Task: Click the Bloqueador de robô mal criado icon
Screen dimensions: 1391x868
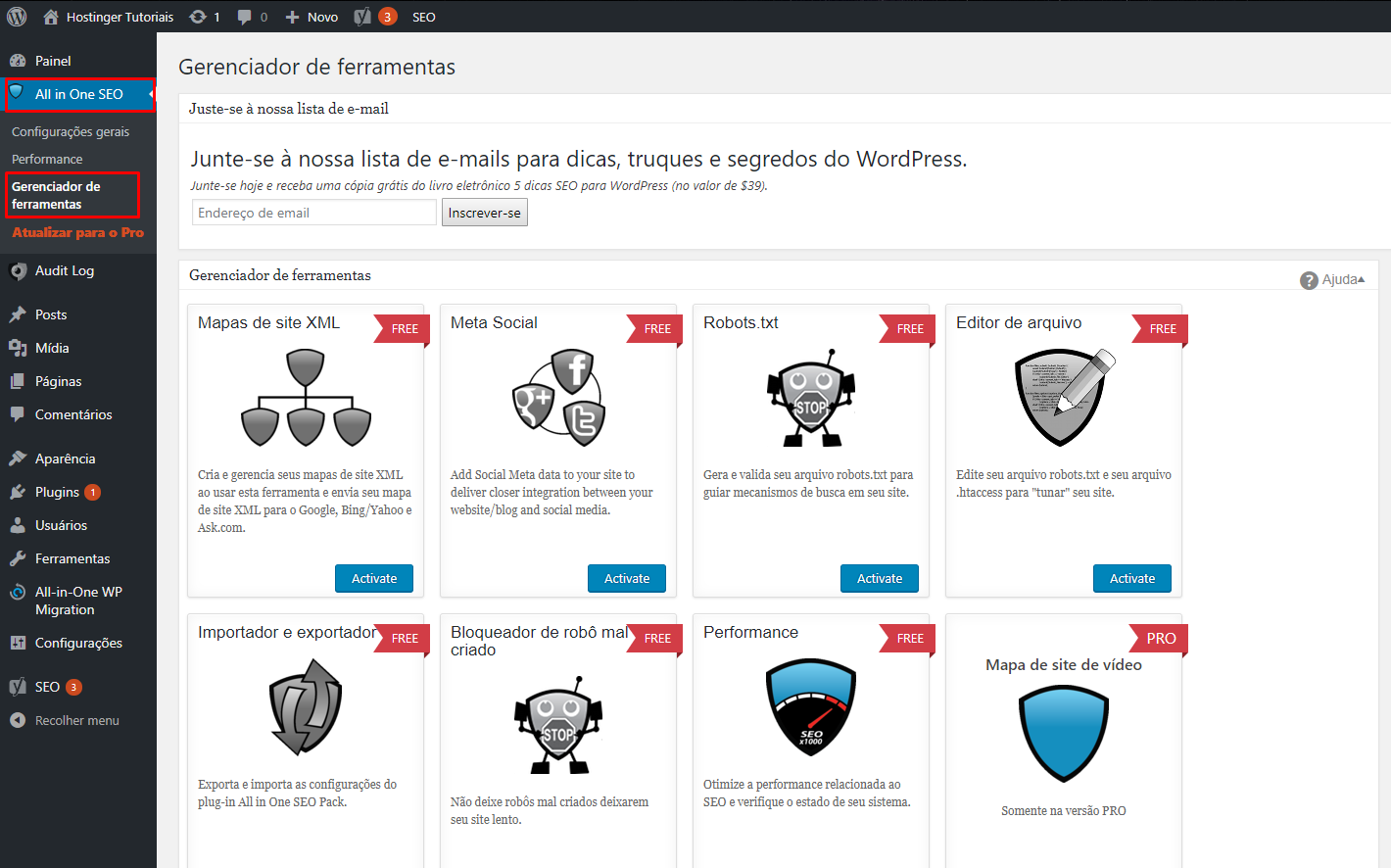Action: pos(558,725)
